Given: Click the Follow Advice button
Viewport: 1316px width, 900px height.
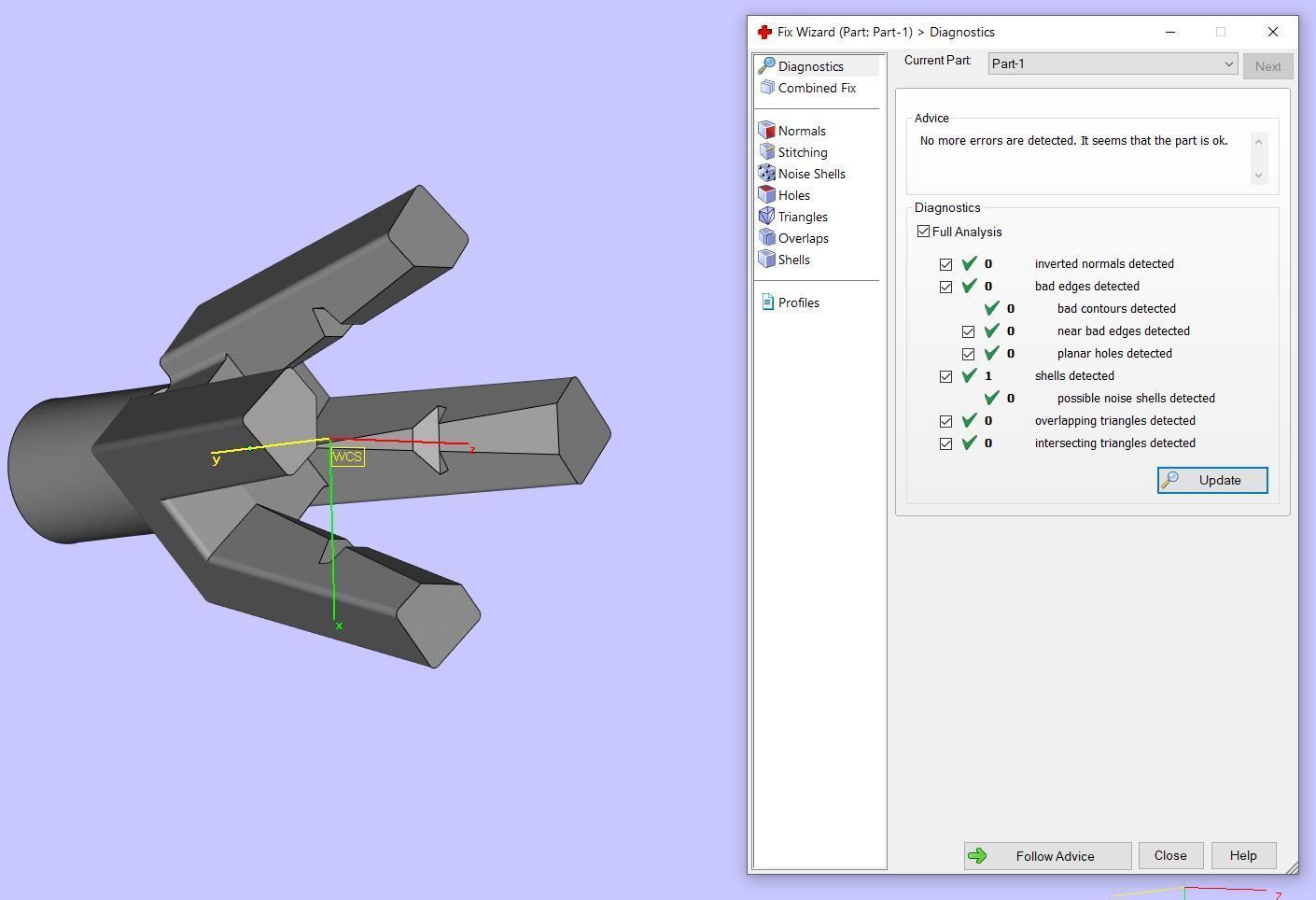Looking at the screenshot, I should pos(1047,856).
